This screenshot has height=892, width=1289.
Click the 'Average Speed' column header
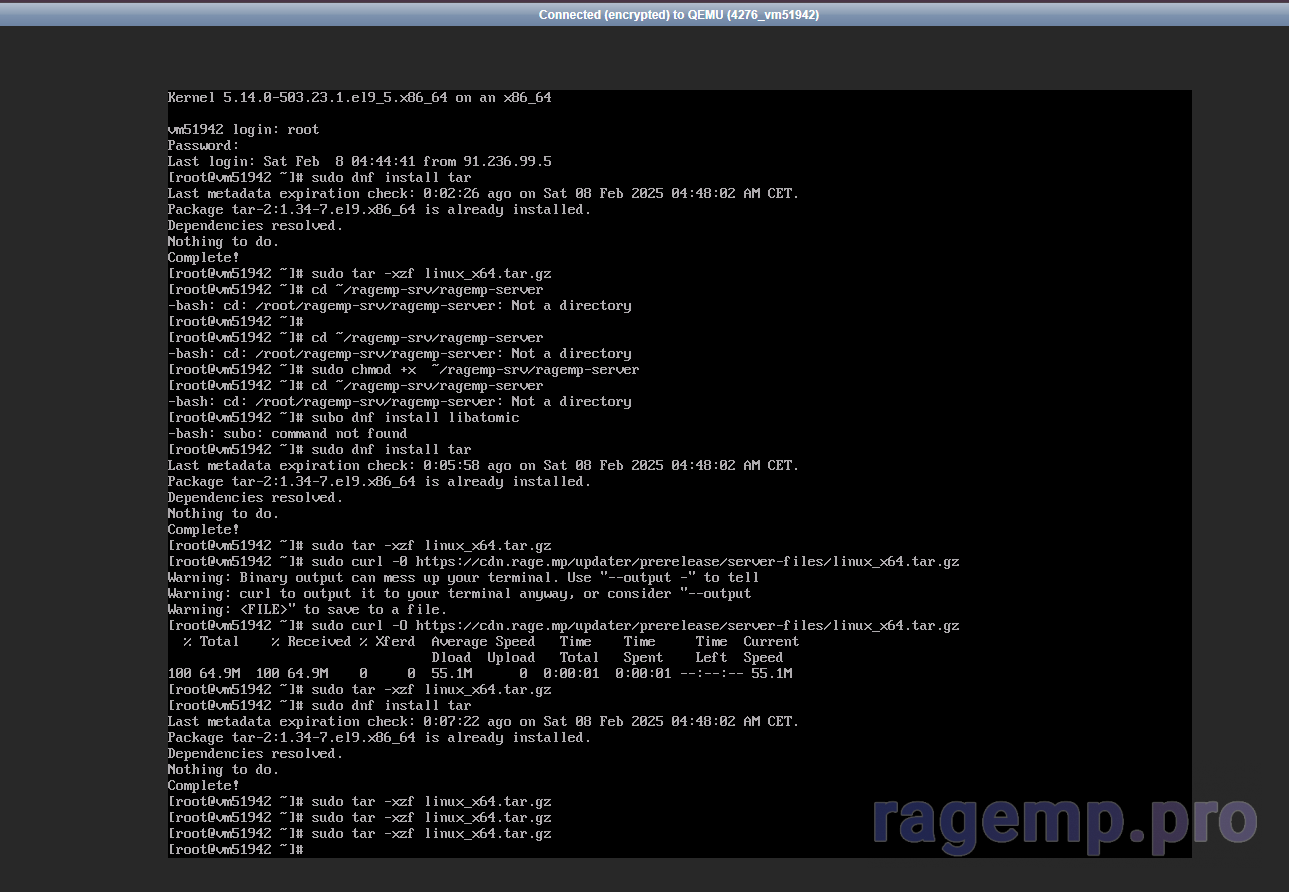pos(484,641)
